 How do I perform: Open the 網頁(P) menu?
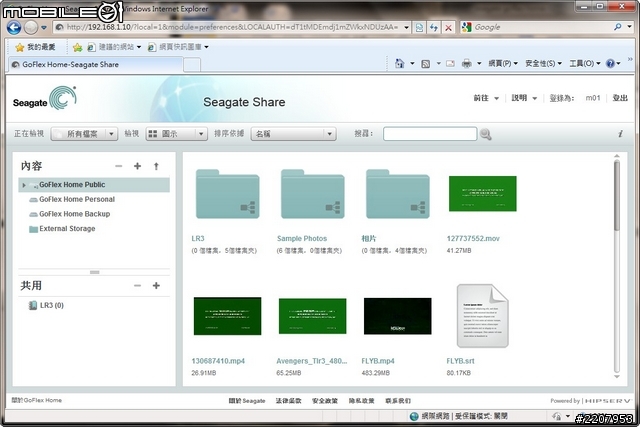click(503, 63)
